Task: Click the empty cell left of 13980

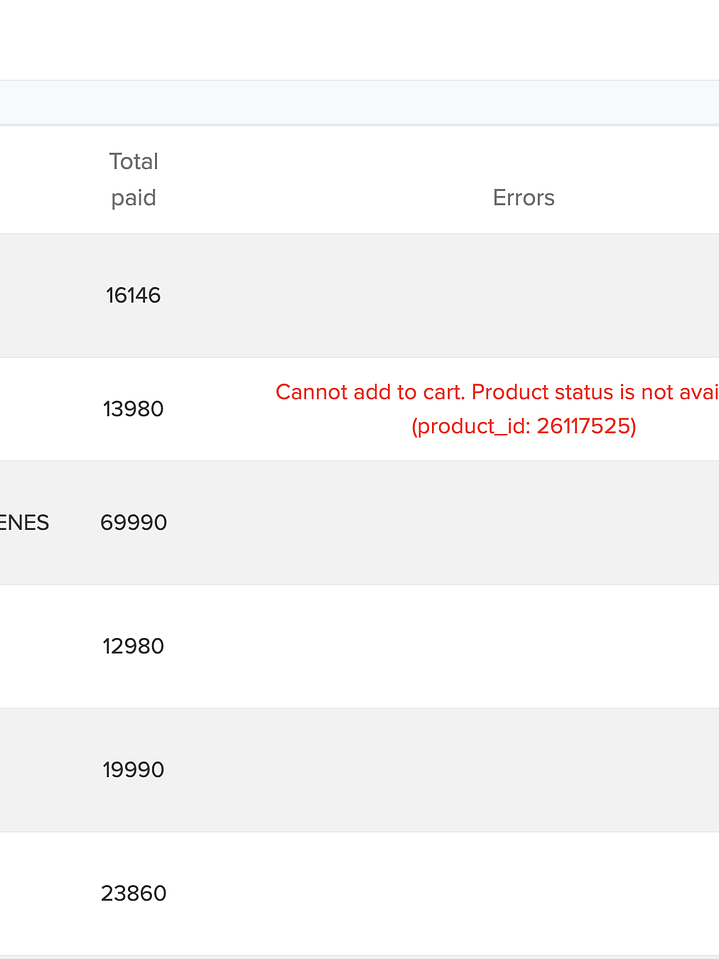Action: 35,409
